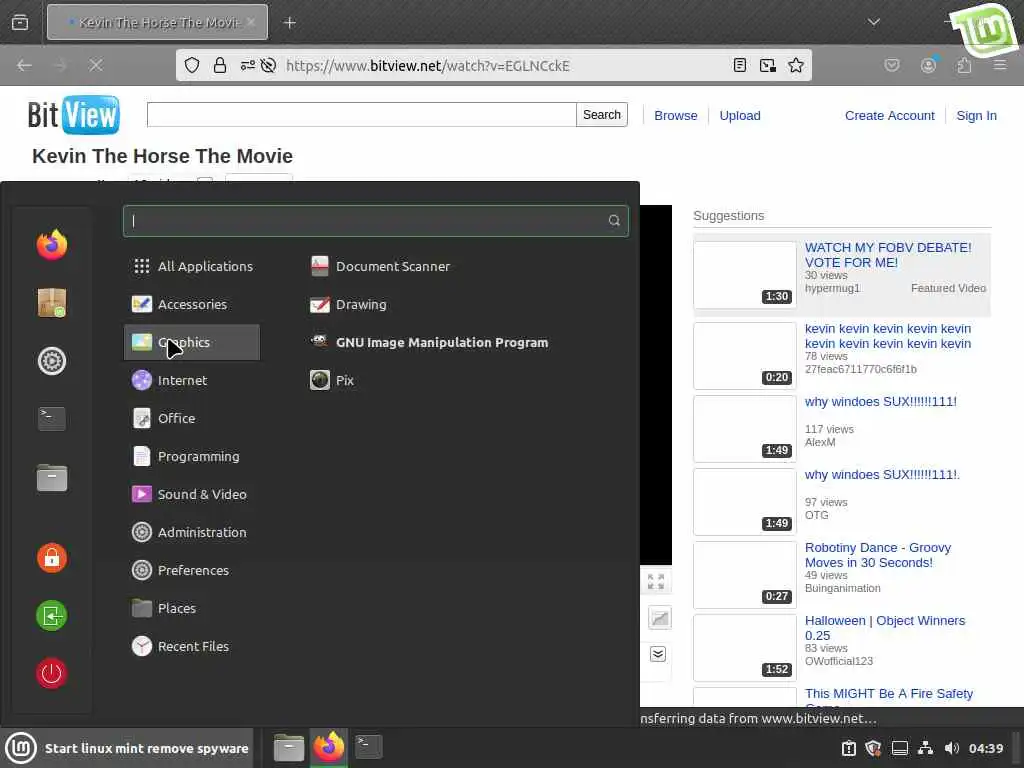Image resolution: width=1024 pixels, height=768 pixels.
Task: Focus the BitView search input box
Action: click(x=361, y=115)
